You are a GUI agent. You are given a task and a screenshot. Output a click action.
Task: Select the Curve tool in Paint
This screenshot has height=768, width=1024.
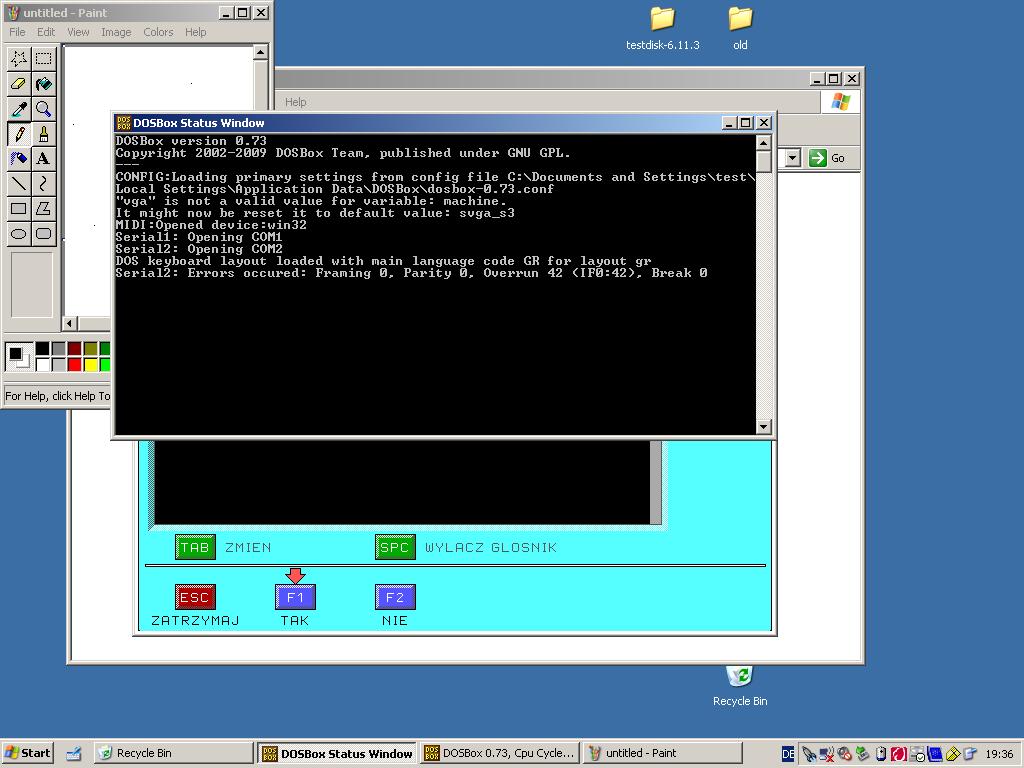click(x=44, y=184)
